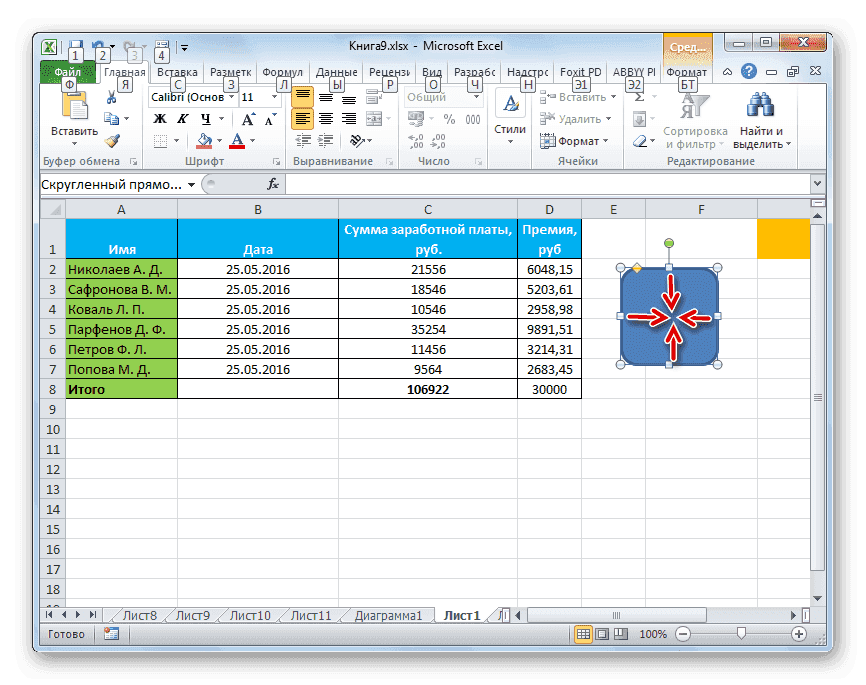This screenshot has width=866, height=685.
Task: Open the Файл menu
Action: coord(67,71)
